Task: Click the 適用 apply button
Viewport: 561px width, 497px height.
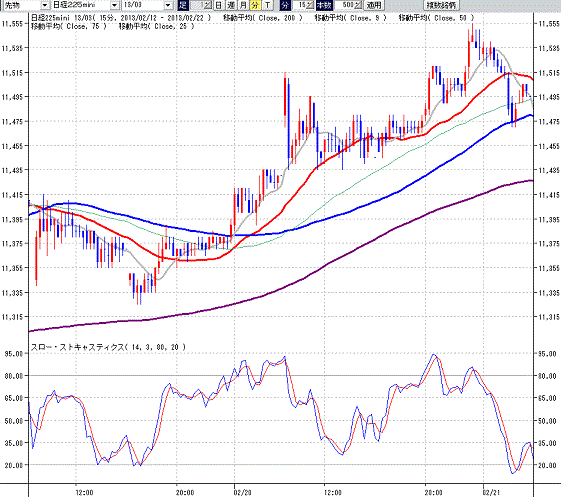Action: click(x=374, y=5)
